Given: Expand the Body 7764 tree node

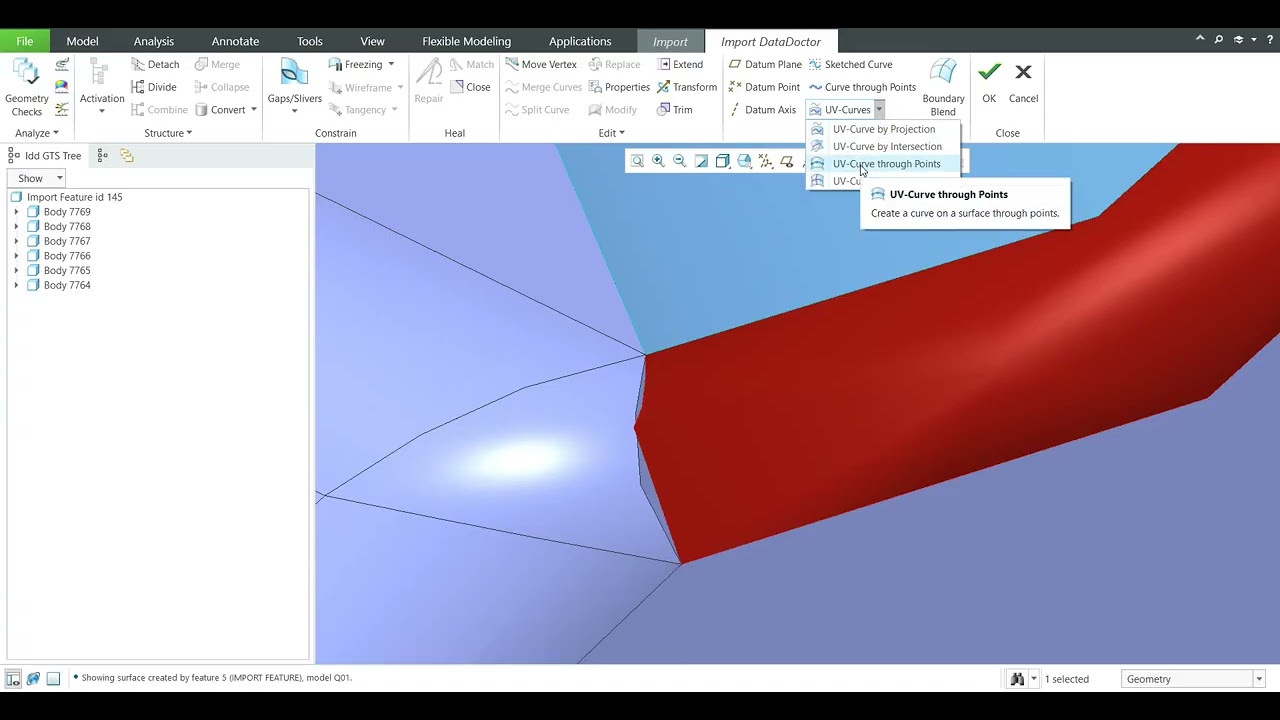Looking at the screenshot, I should [x=16, y=286].
